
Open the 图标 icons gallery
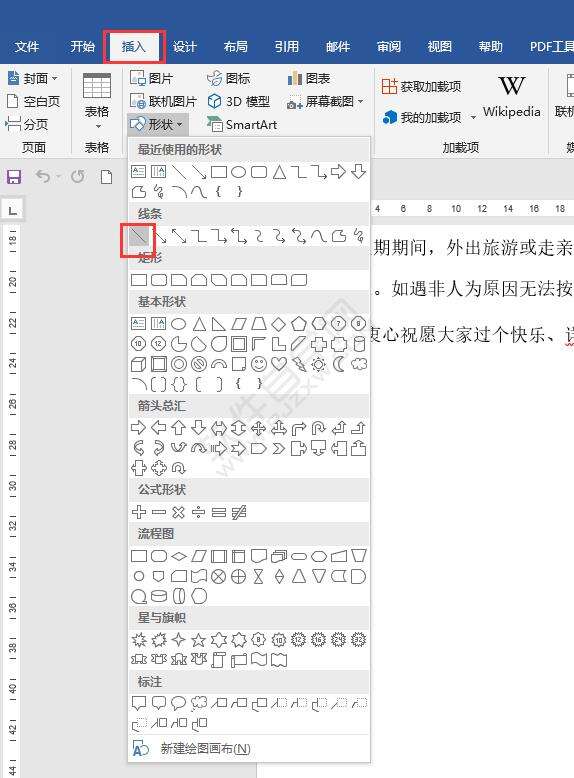[x=229, y=78]
